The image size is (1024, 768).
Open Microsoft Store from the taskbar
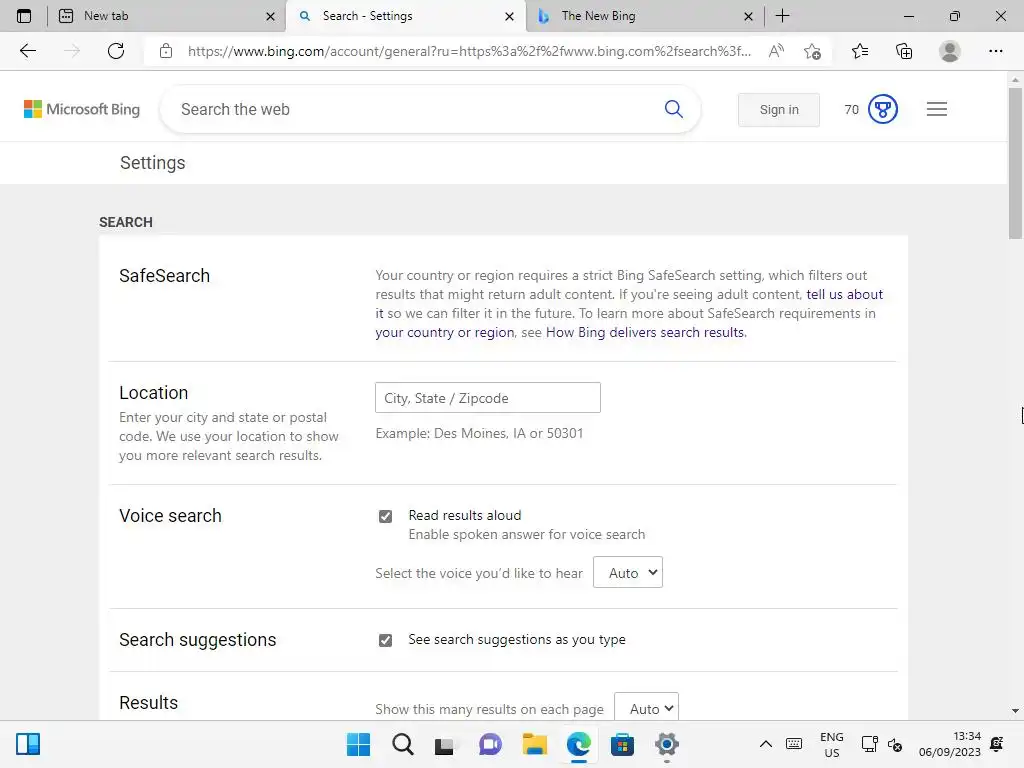point(622,744)
